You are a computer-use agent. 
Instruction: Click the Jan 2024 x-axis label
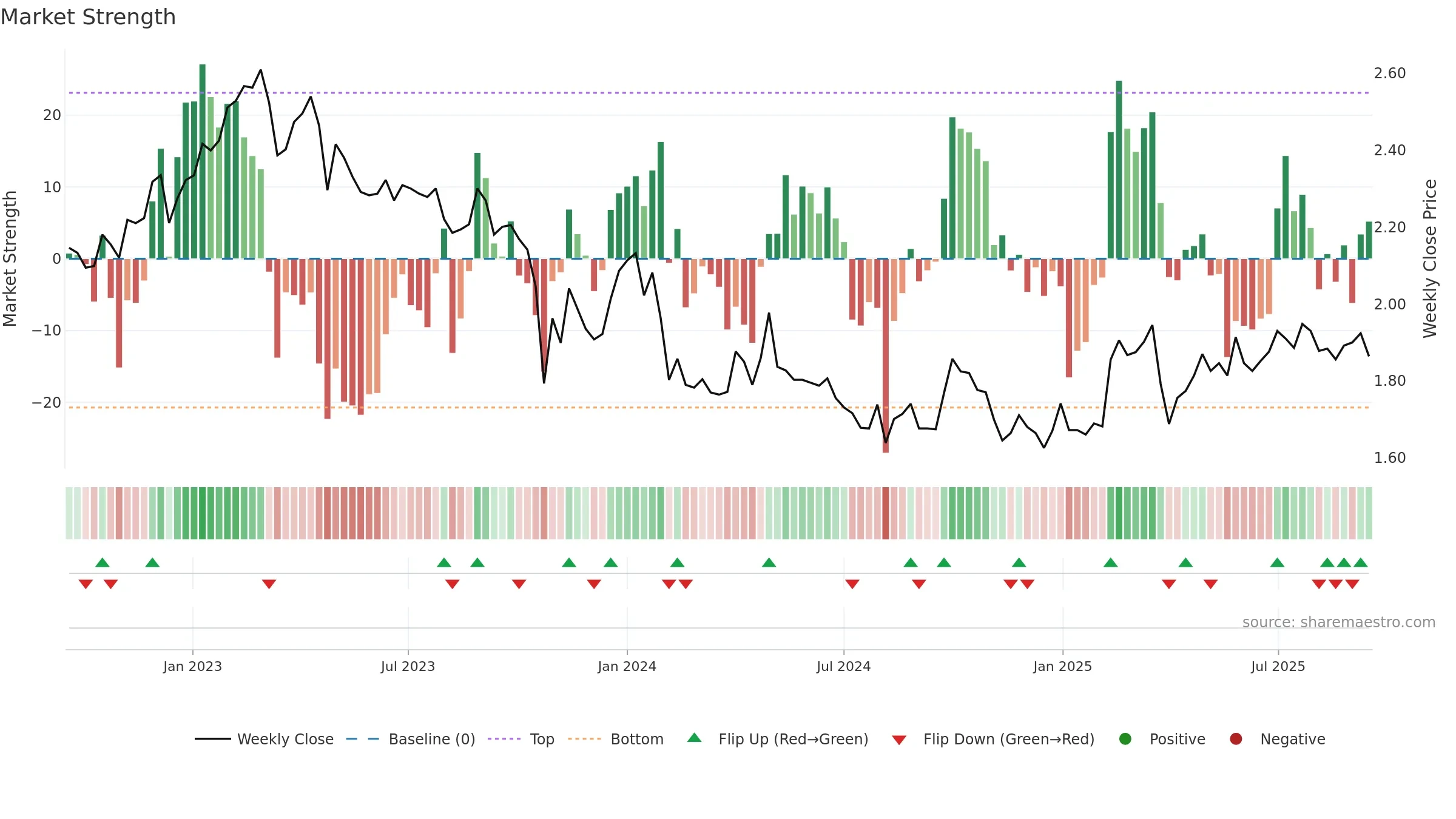click(627, 666)
